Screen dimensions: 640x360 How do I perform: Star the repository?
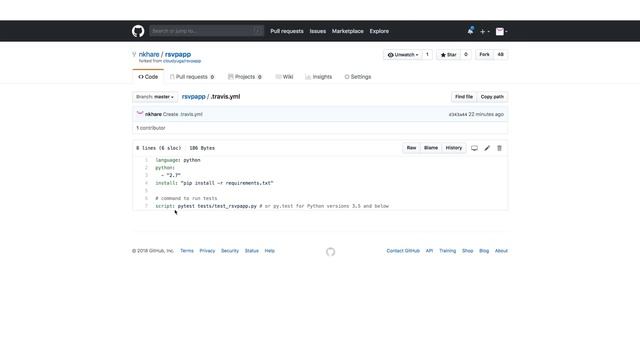point(448,55)
